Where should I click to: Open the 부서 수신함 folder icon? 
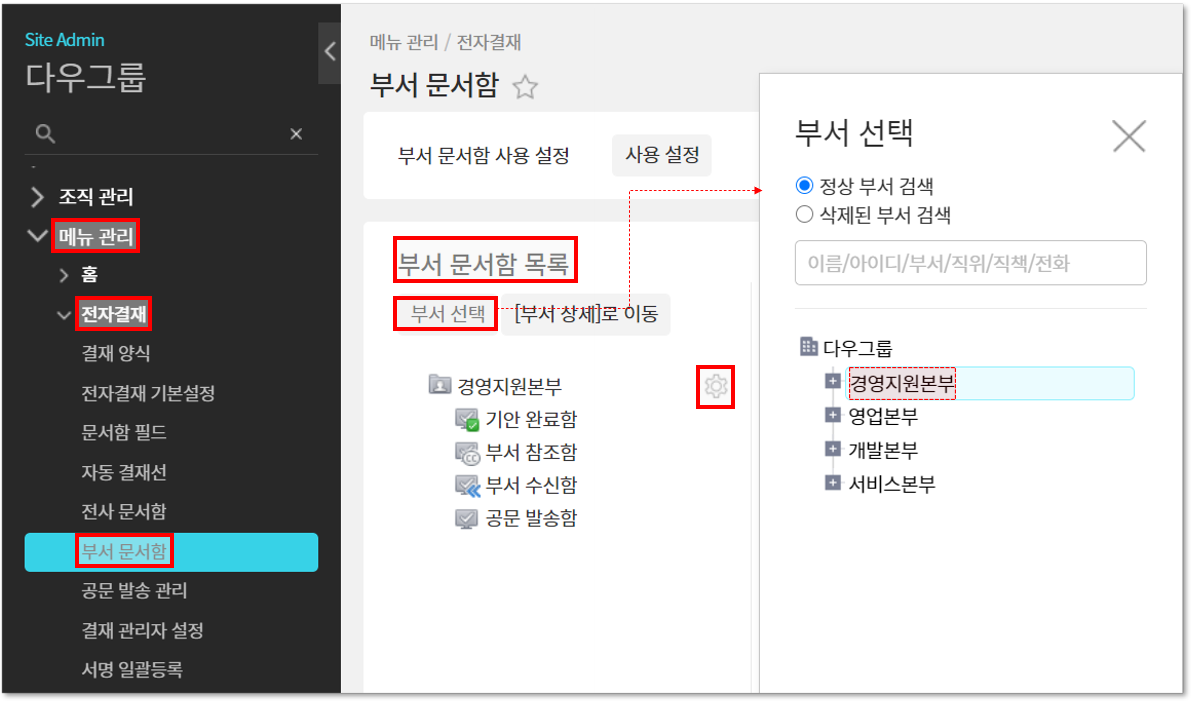(467, 486)
